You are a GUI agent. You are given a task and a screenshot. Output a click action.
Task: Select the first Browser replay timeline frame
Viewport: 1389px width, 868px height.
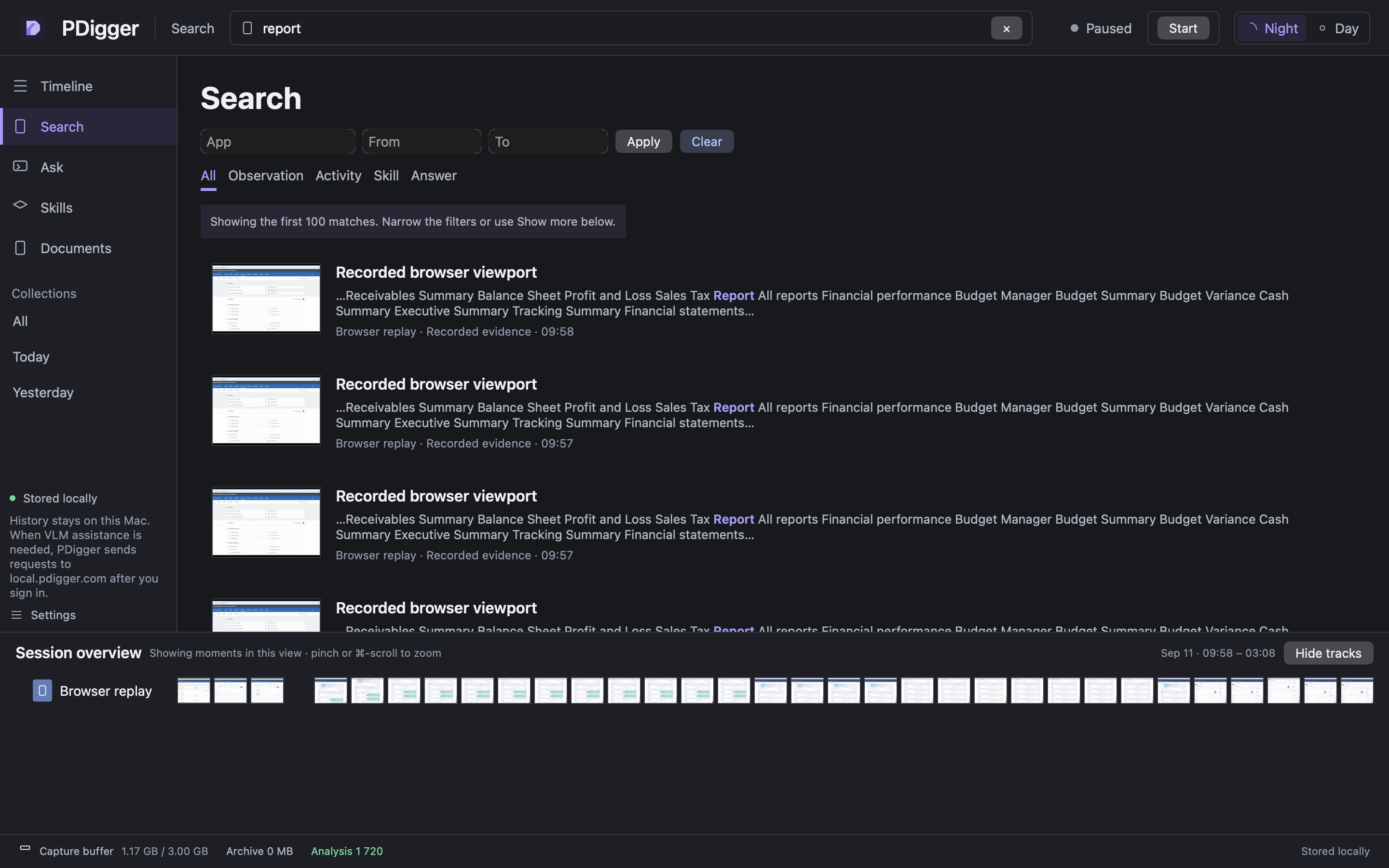click(193, 691)
